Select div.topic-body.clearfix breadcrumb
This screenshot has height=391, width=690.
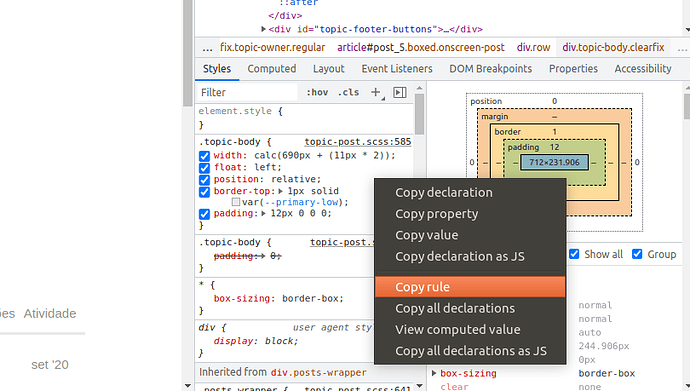pos(613,48)
